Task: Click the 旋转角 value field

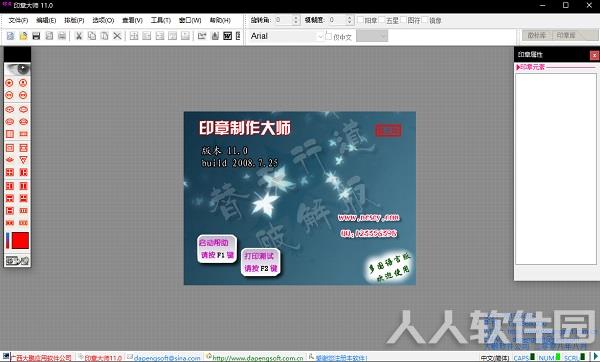Action: (x=283, y=20)
